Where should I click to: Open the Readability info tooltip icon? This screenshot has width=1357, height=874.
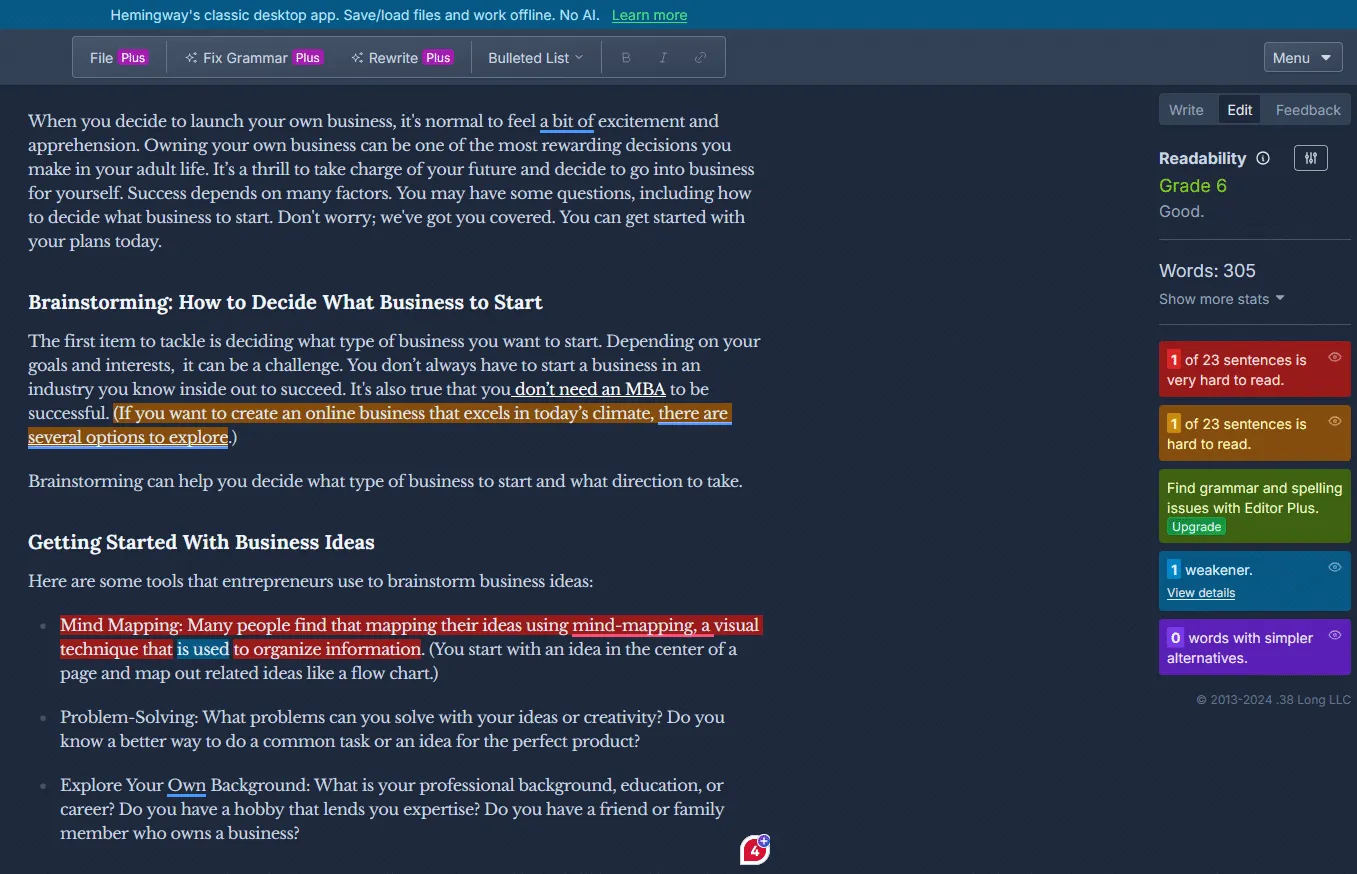pyautogui.click(x=1263, y=158)
